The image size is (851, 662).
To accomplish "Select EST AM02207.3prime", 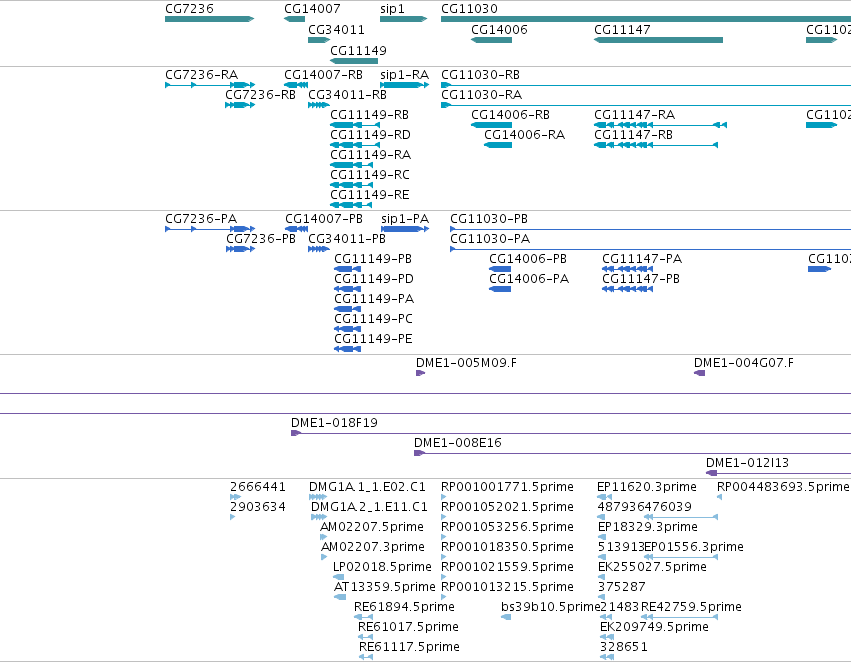I will [325, 557].
